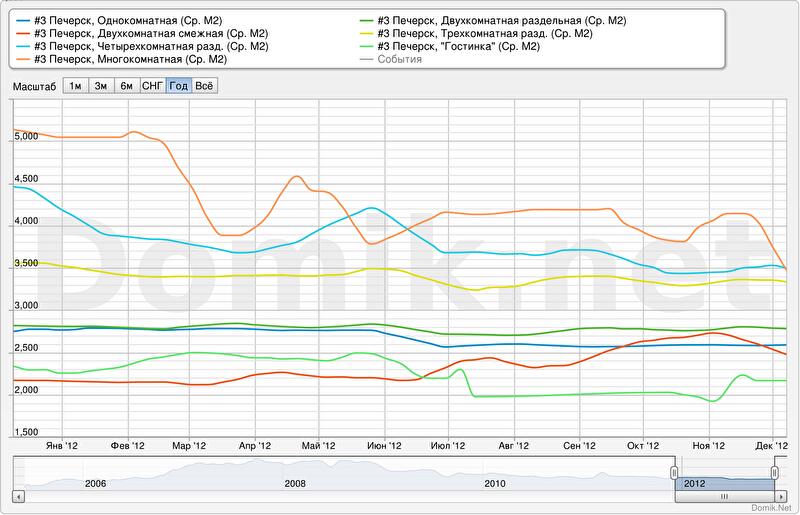Select the Год zoom button
This screenshot has height=515, width=800.
point(179,86)
